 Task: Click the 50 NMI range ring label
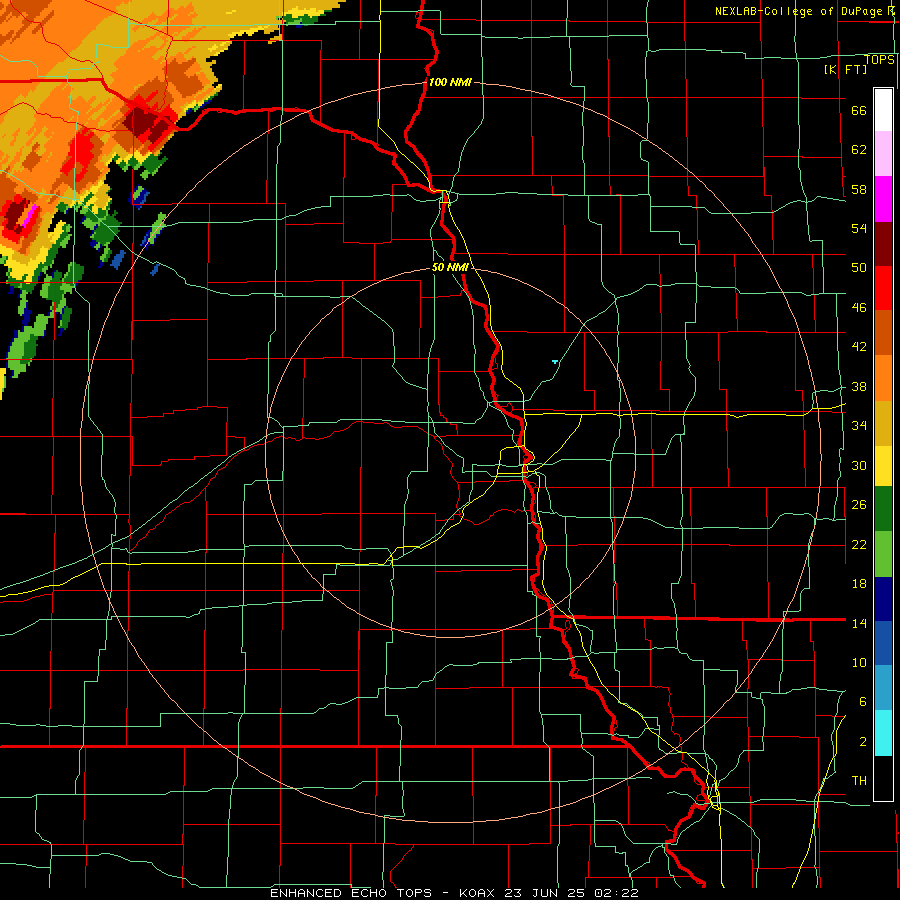coord(450,267)
